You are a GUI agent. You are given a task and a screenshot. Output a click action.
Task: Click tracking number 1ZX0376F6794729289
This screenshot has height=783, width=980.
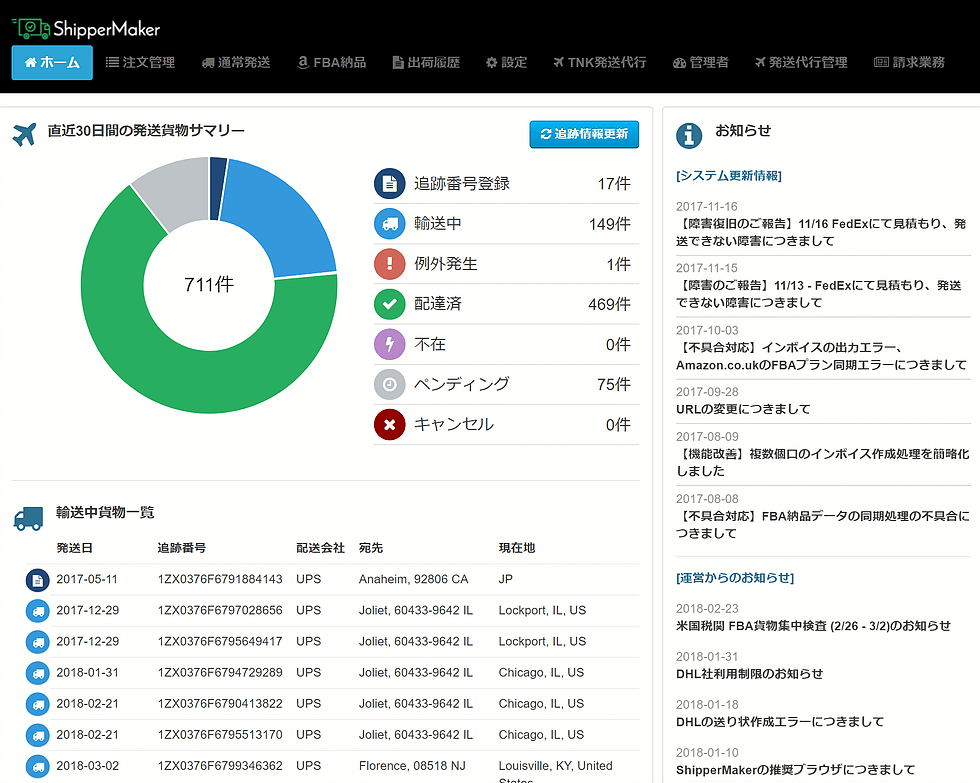click(220, 672)
